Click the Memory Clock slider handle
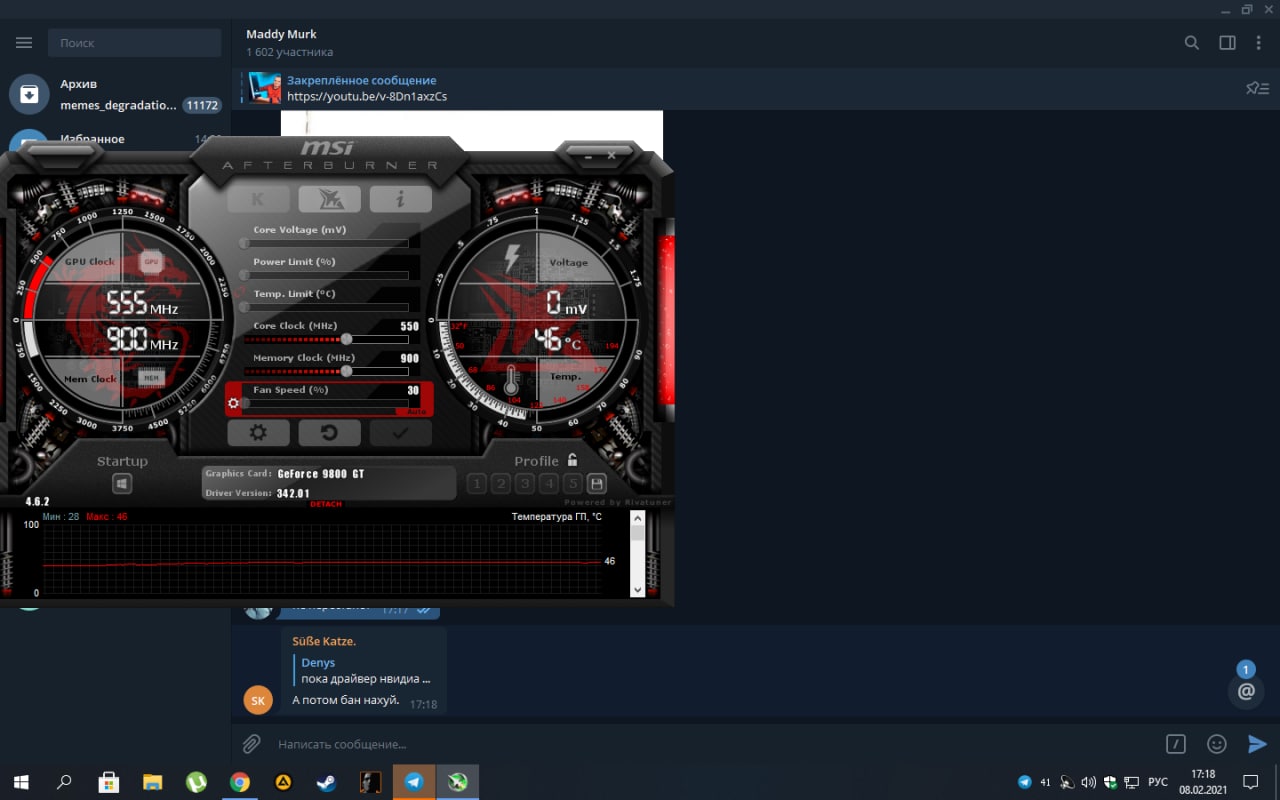Viewport: 1280px width, 800px height. (x=346, y=371)
